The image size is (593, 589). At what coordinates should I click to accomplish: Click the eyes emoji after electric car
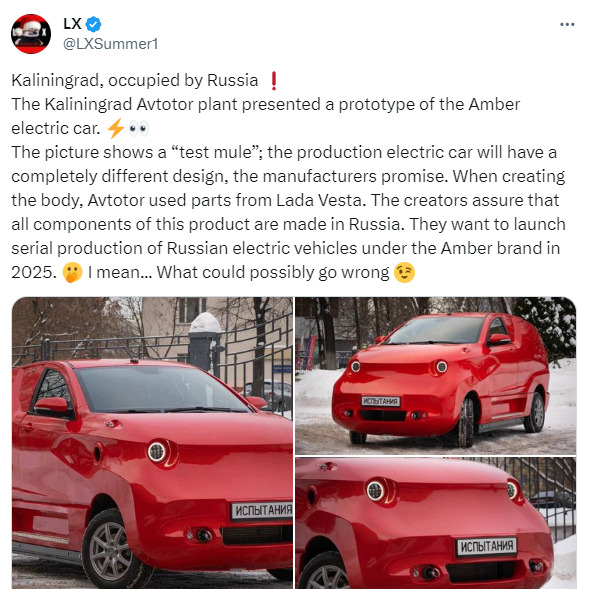click(138, 129)
